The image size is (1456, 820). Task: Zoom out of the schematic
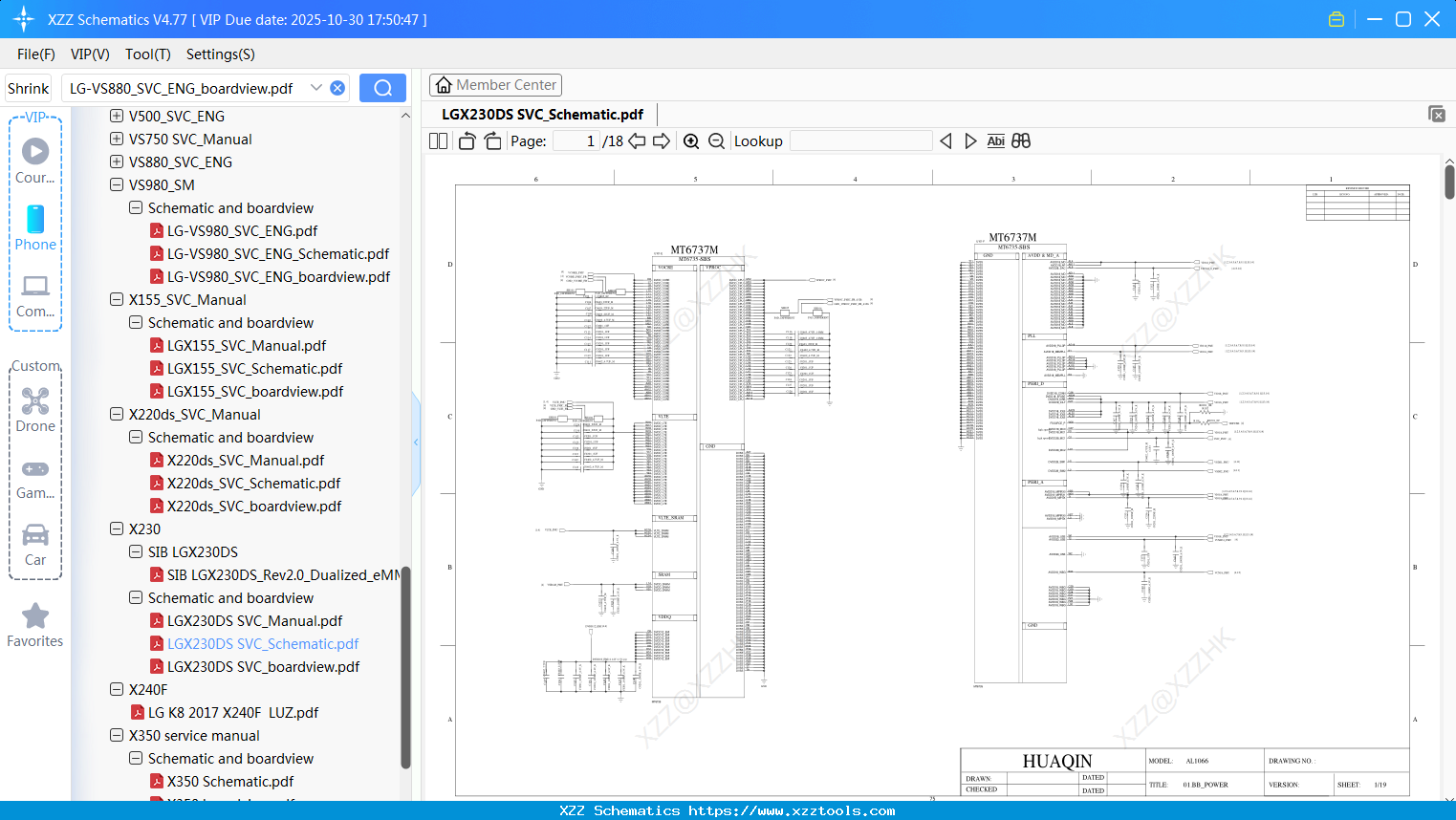[x=715, y=140]
